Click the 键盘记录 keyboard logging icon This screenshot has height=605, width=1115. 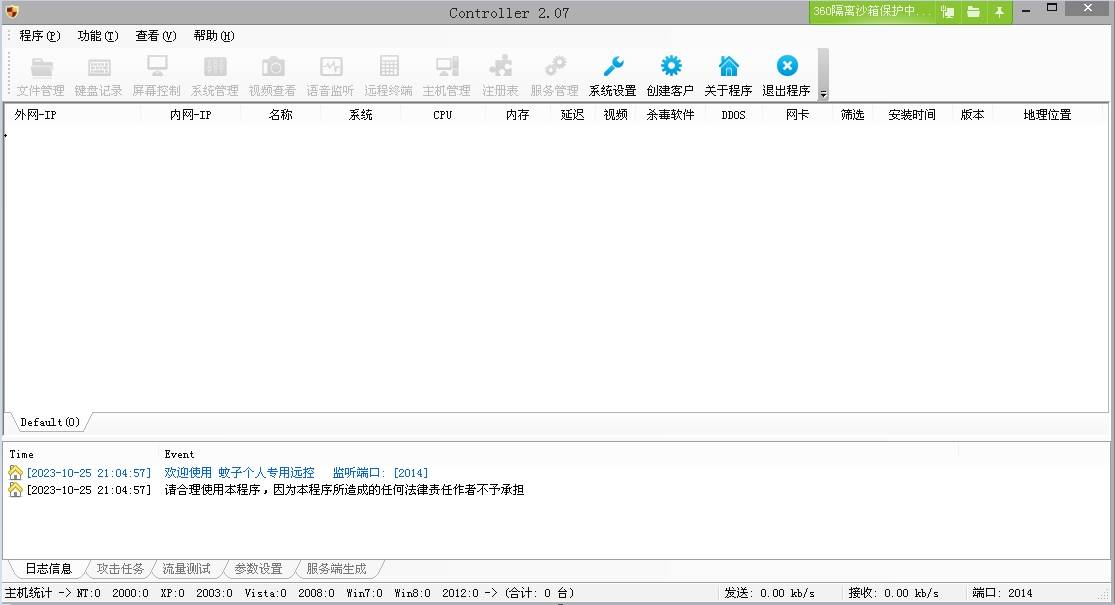(99, 75)
